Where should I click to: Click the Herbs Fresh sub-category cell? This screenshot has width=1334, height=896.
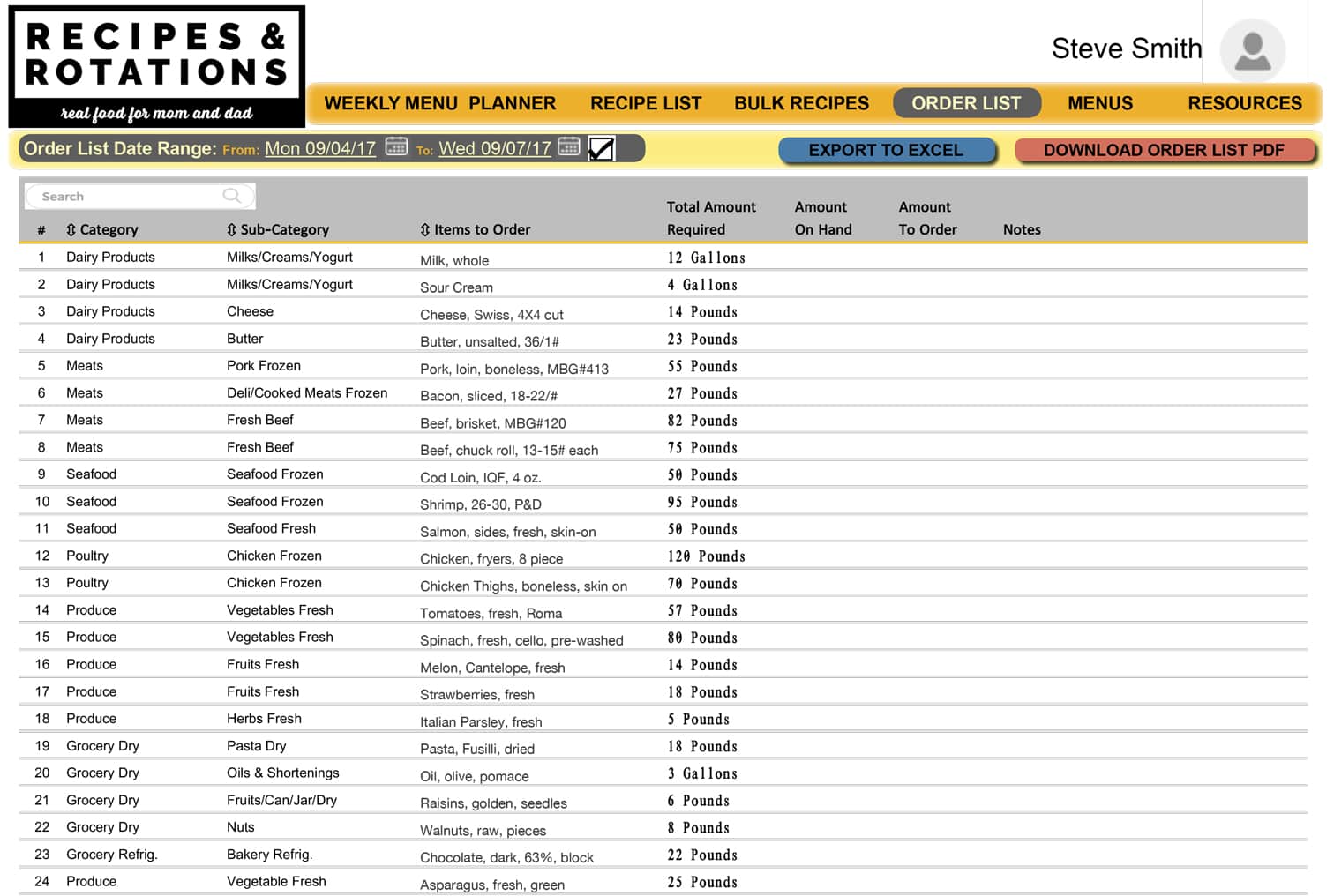coord(264,719)
